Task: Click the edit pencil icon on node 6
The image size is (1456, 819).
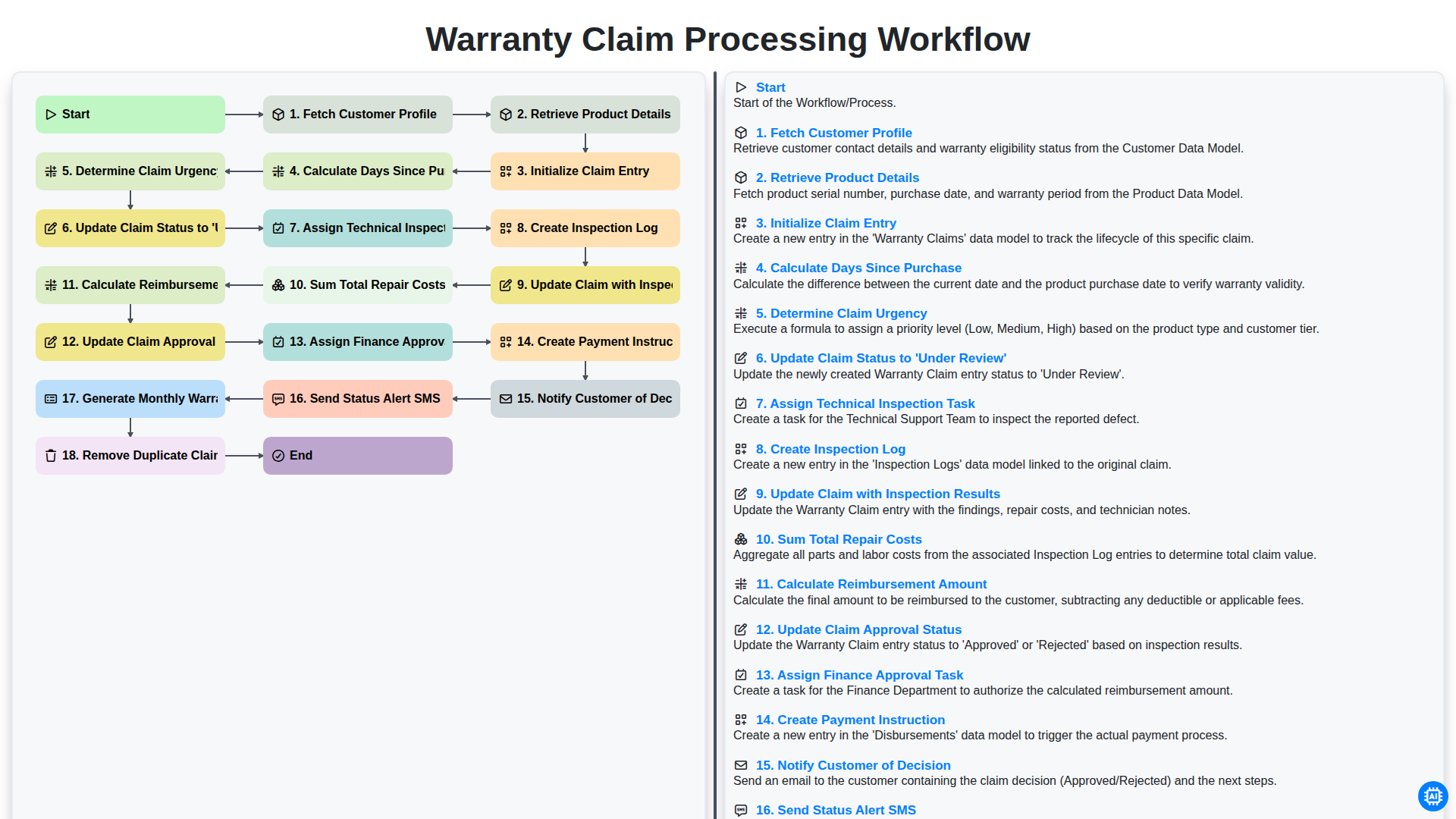Action: click(x=51, y=228)
